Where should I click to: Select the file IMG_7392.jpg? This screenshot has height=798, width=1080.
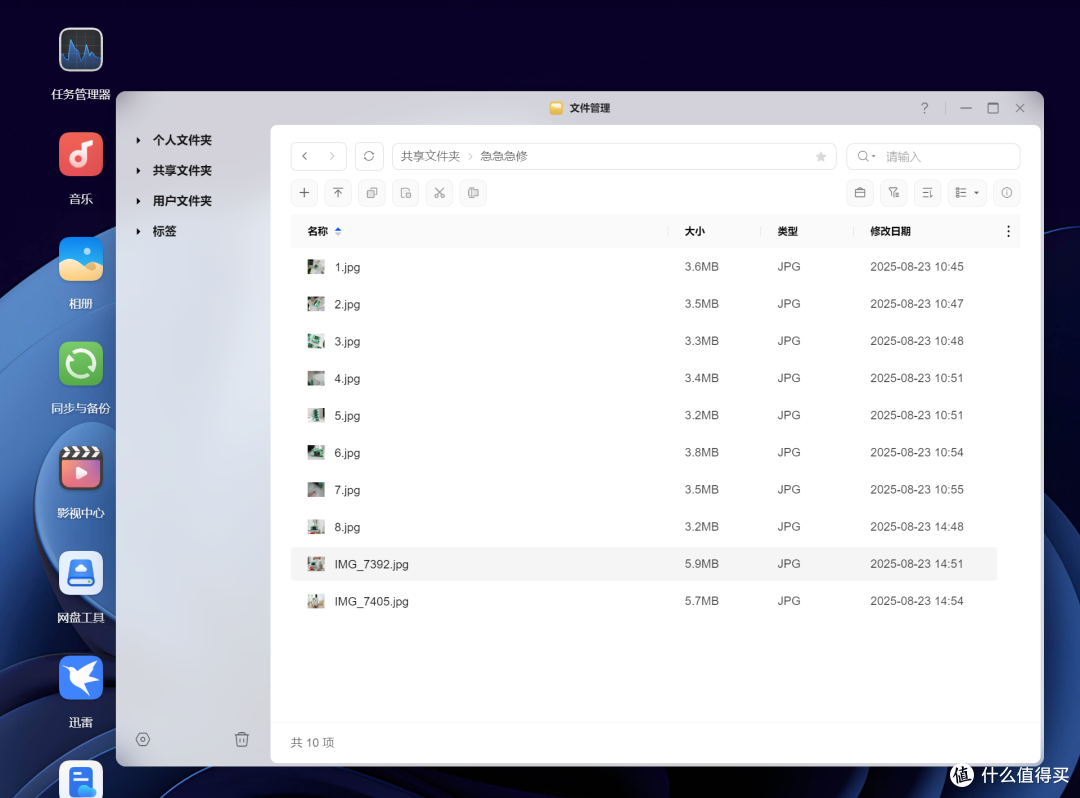(x=643, y=564)
